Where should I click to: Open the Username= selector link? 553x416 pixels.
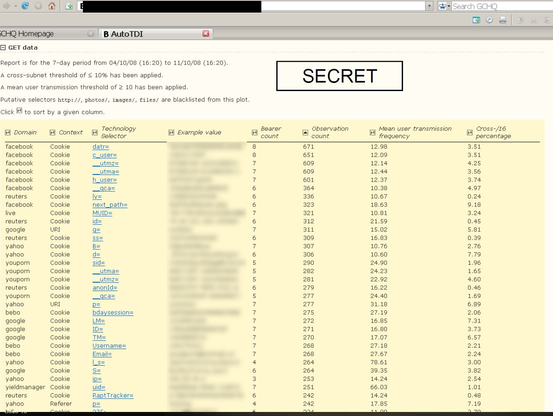tap(109, 346)
